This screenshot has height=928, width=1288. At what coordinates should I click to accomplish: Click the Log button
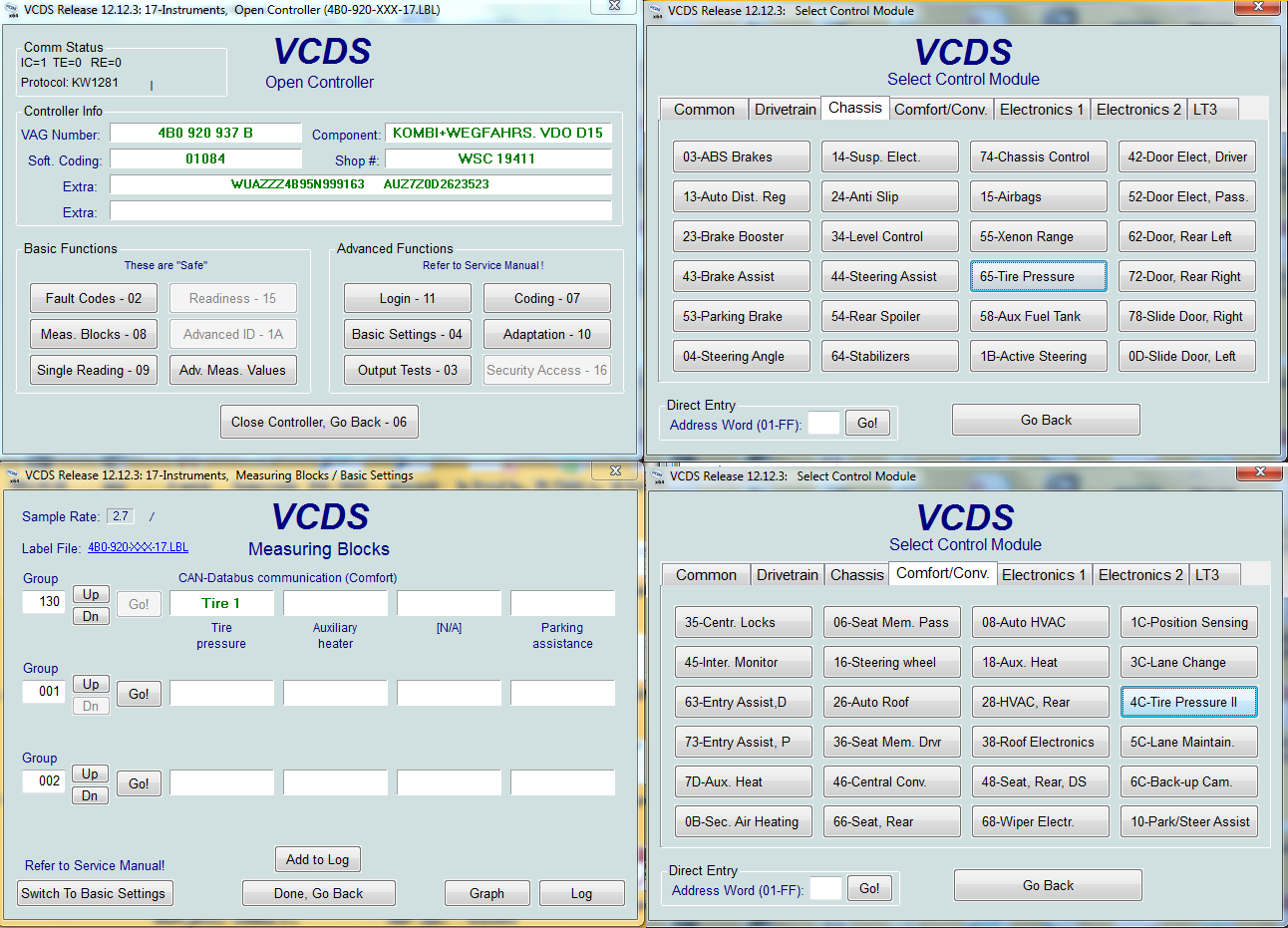[x=581, y=893]
